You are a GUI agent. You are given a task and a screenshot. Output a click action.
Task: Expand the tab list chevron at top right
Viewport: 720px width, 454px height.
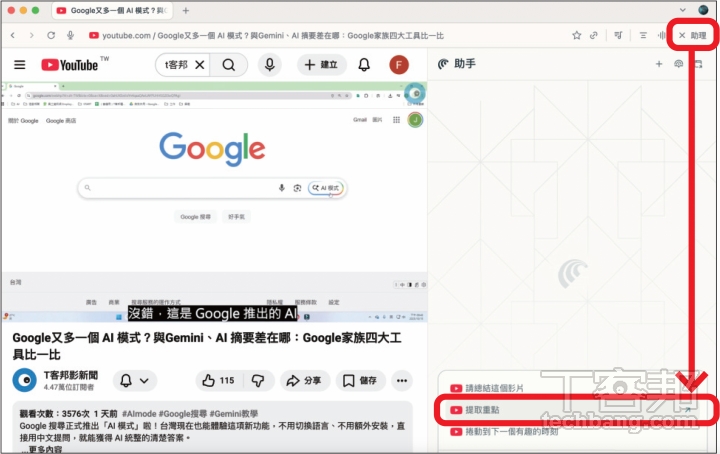pos(682,10)
